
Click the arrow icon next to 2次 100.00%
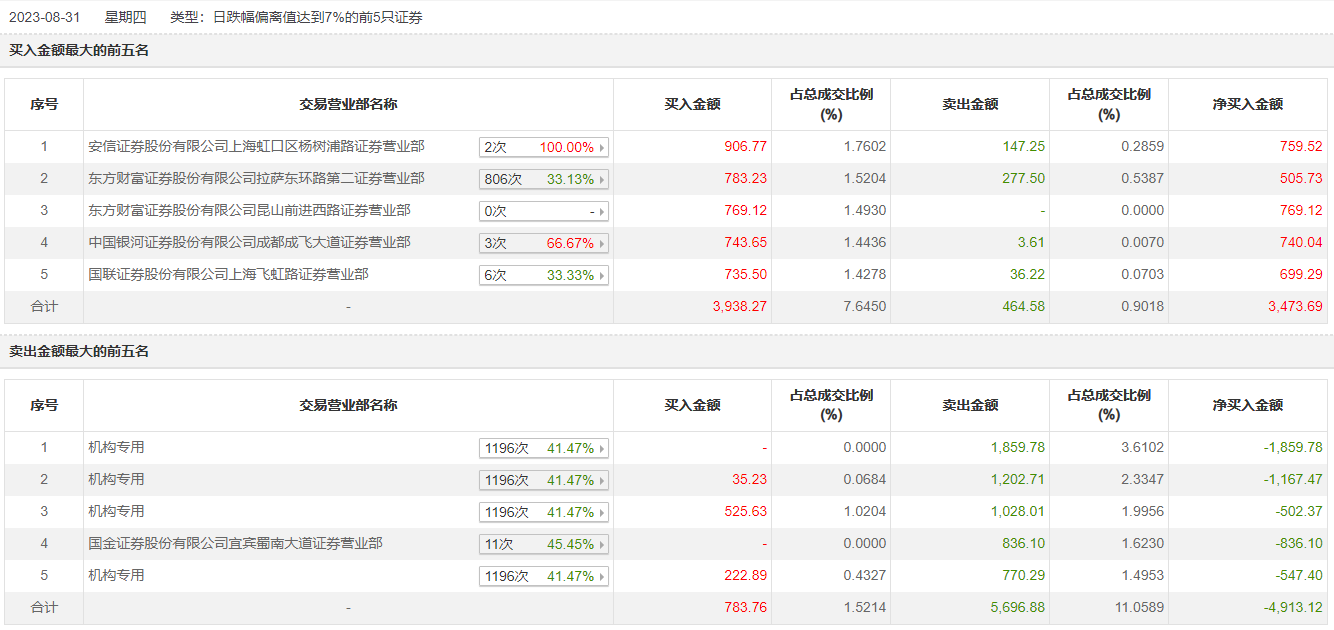(602, 148)
